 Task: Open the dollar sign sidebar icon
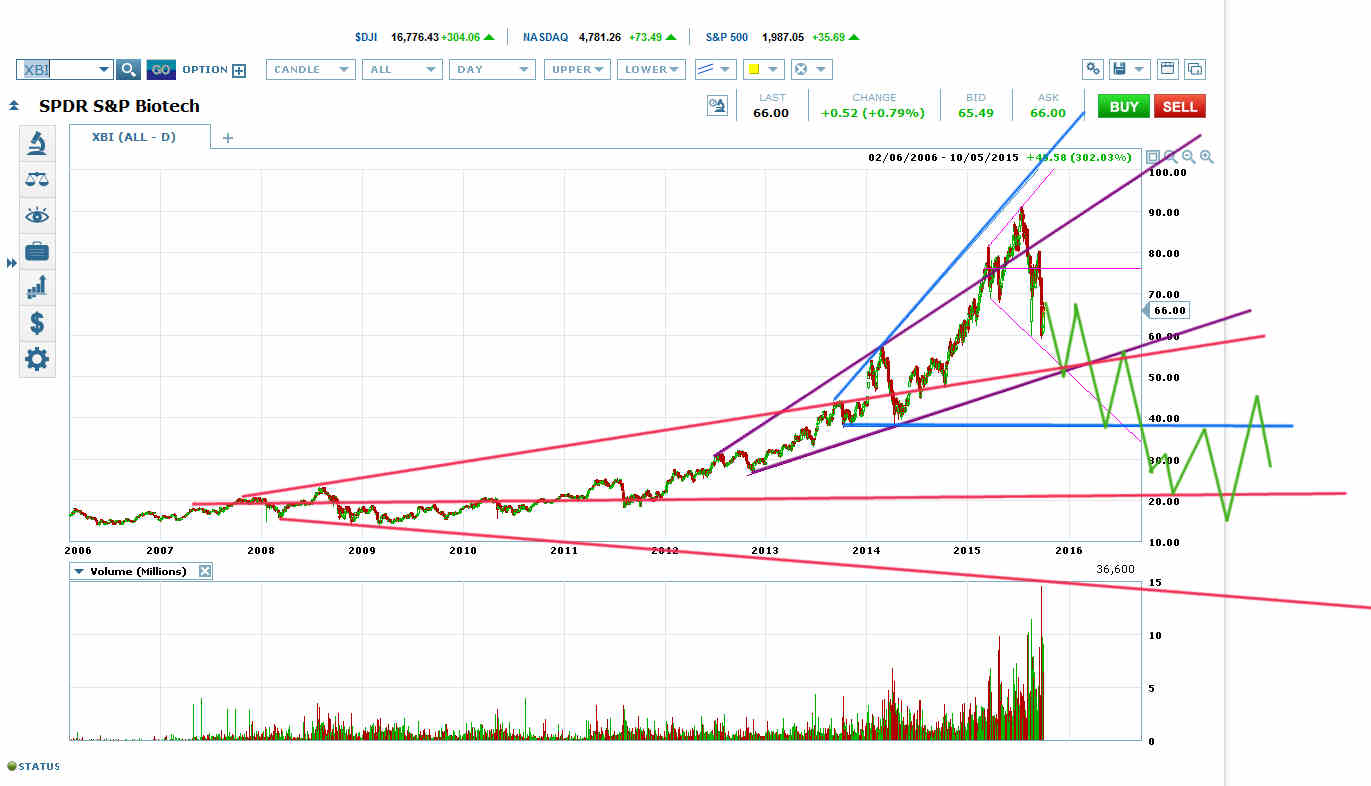(x=37, y=323)
